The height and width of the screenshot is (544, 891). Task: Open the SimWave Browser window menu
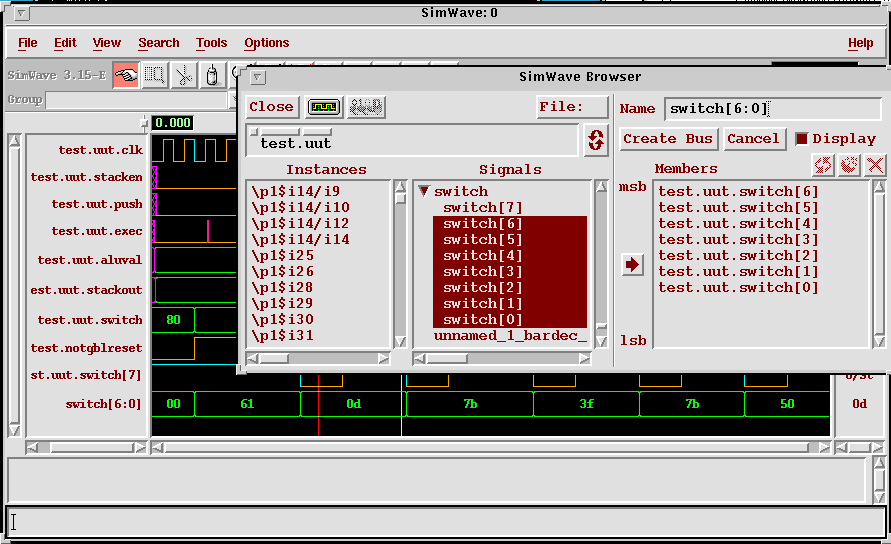click(x=257, y=77)
